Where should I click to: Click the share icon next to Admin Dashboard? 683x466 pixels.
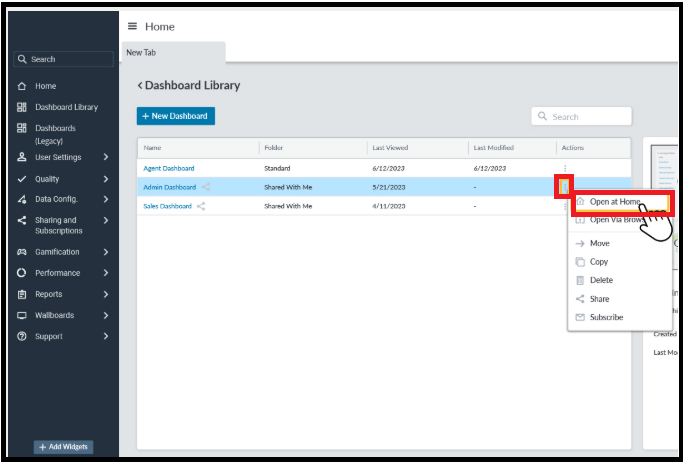(x=206, y=187)
